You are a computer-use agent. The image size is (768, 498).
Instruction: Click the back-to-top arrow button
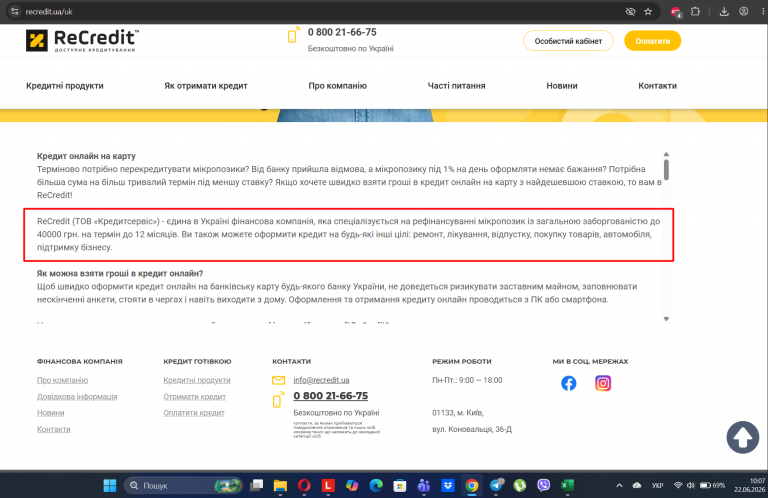point(743,437)
